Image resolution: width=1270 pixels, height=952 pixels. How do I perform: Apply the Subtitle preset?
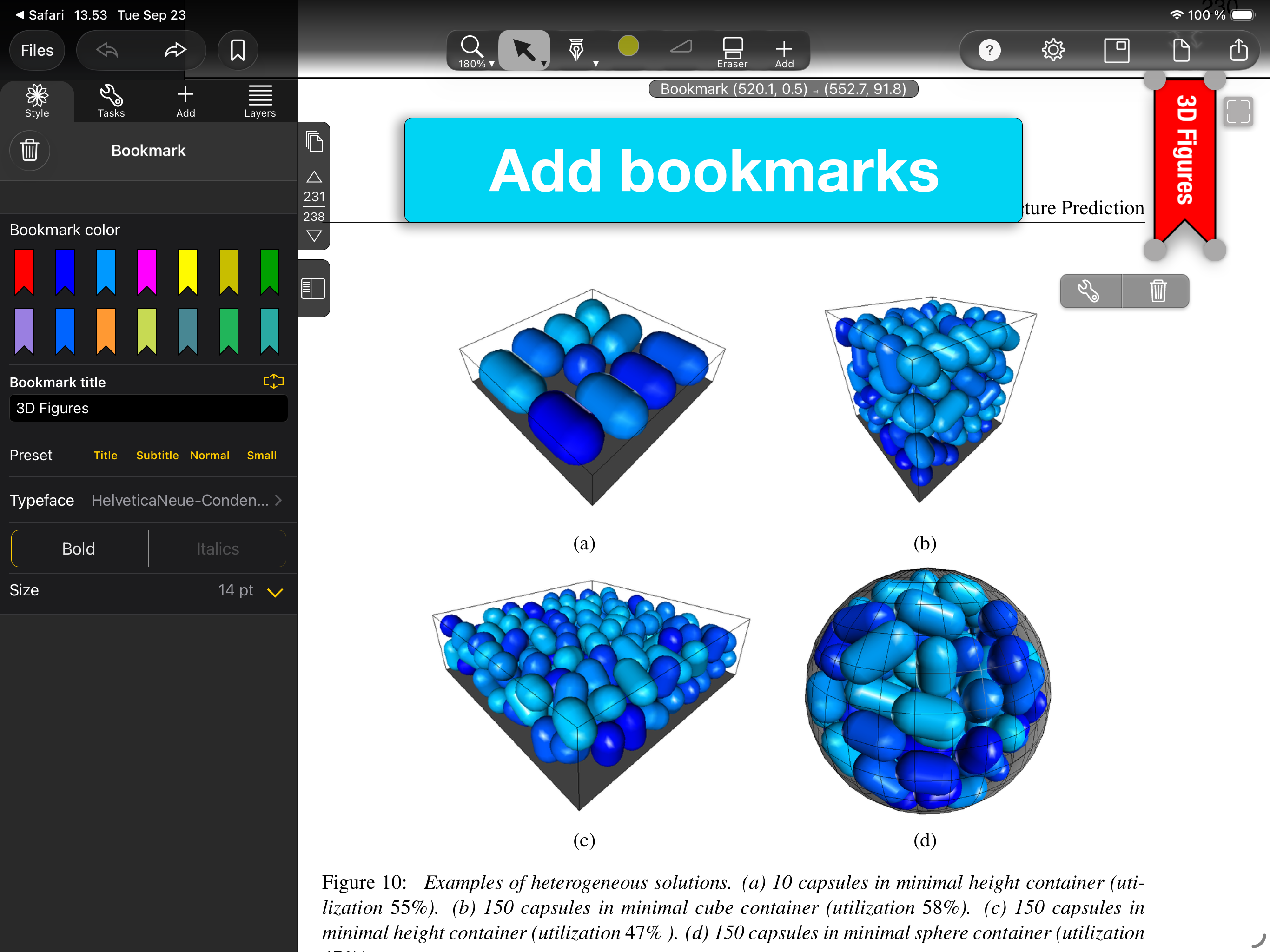(157, 456)
